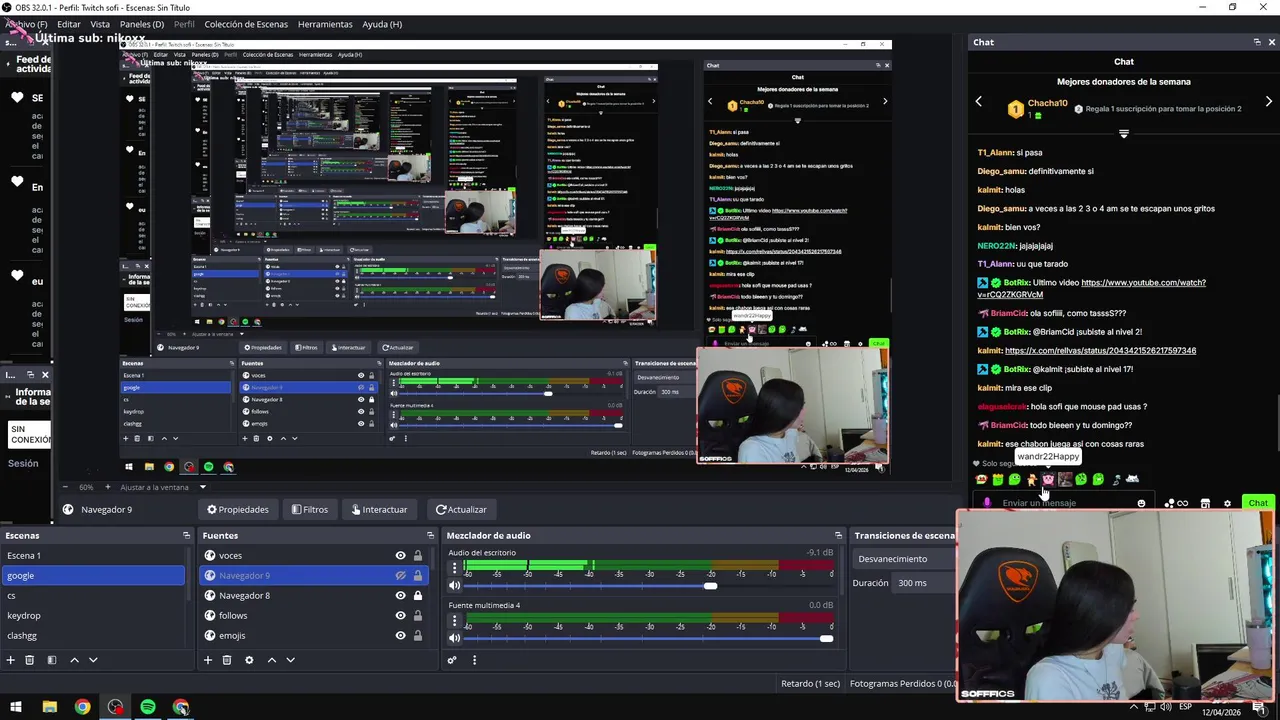The image size is (1280, 720).
Task: Select the keydrop scene
Action: pyautogui.click(x=93, y=616)
